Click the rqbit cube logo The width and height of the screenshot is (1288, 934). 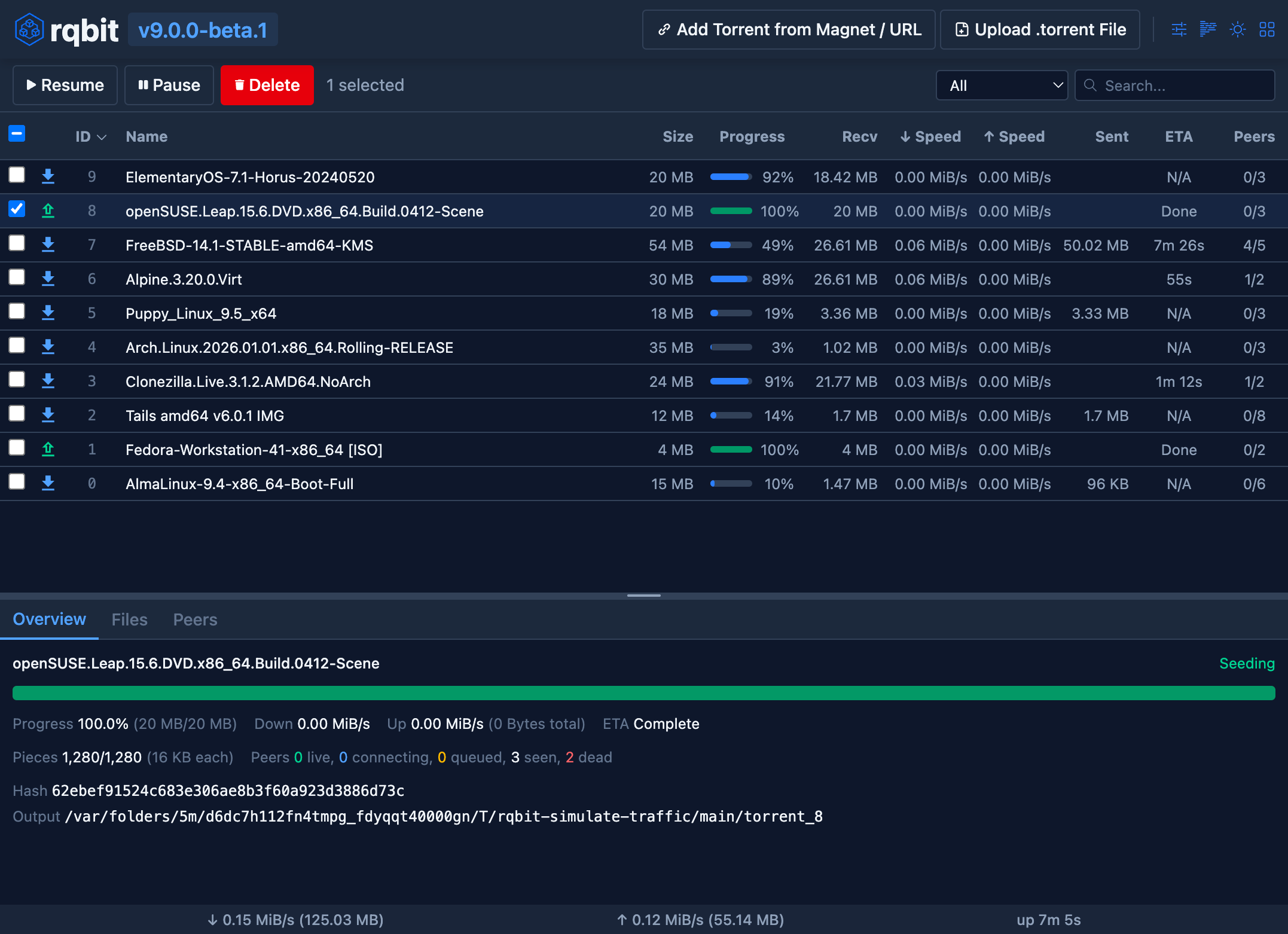tap(29, 30)
